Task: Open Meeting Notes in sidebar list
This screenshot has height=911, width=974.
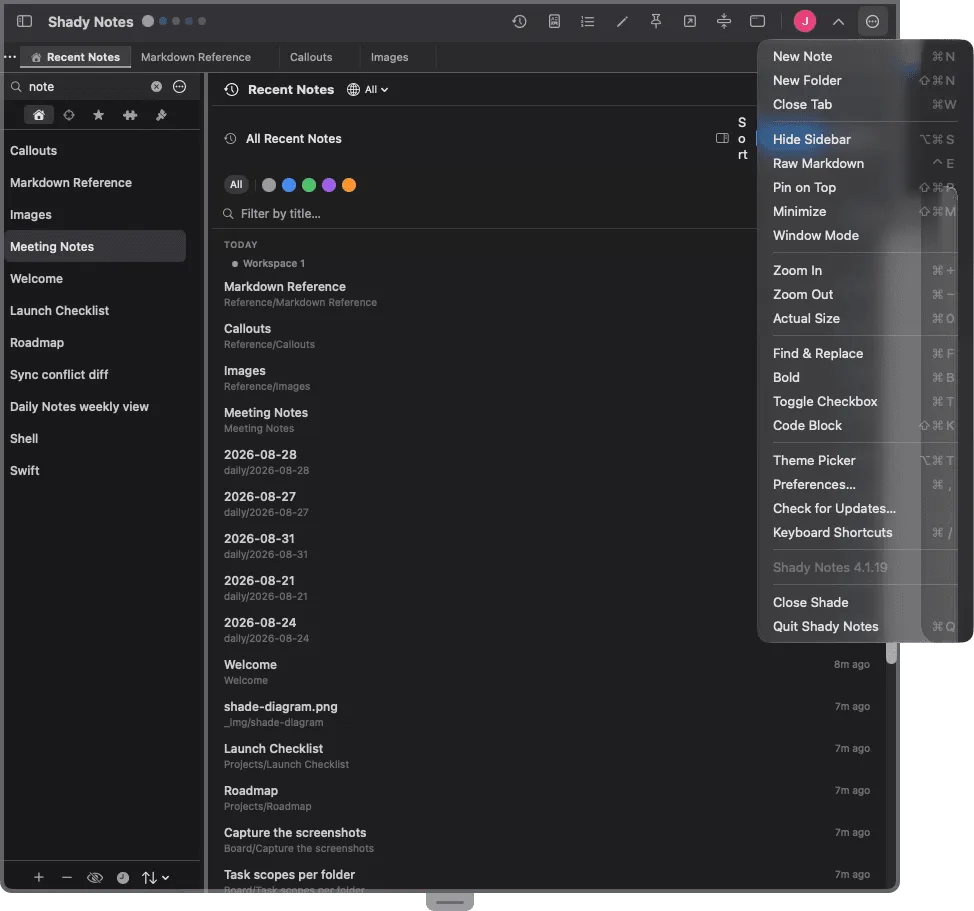Action: (x=95, y=247)
